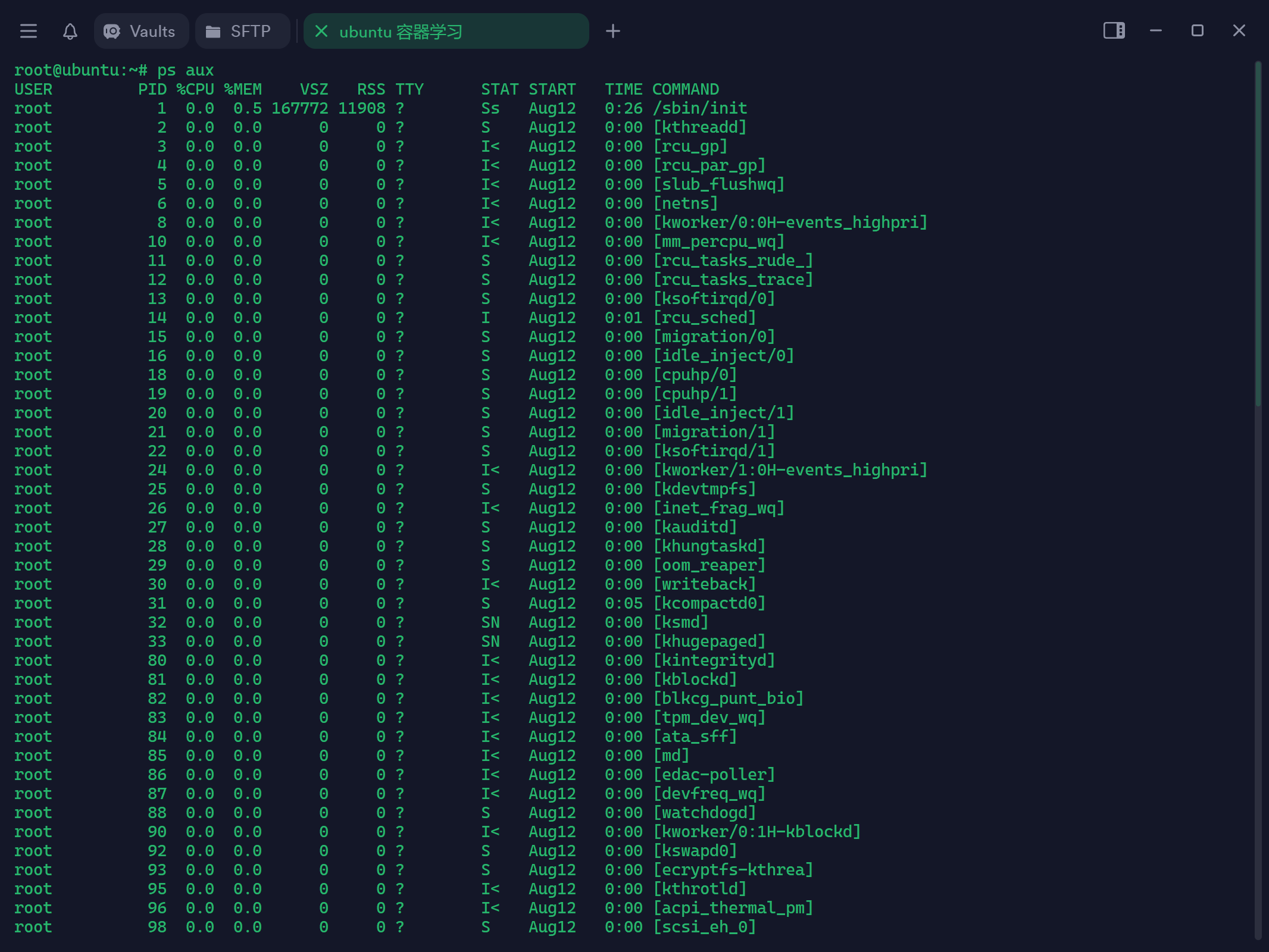Open a new tab with plus icon

point(612,31)
